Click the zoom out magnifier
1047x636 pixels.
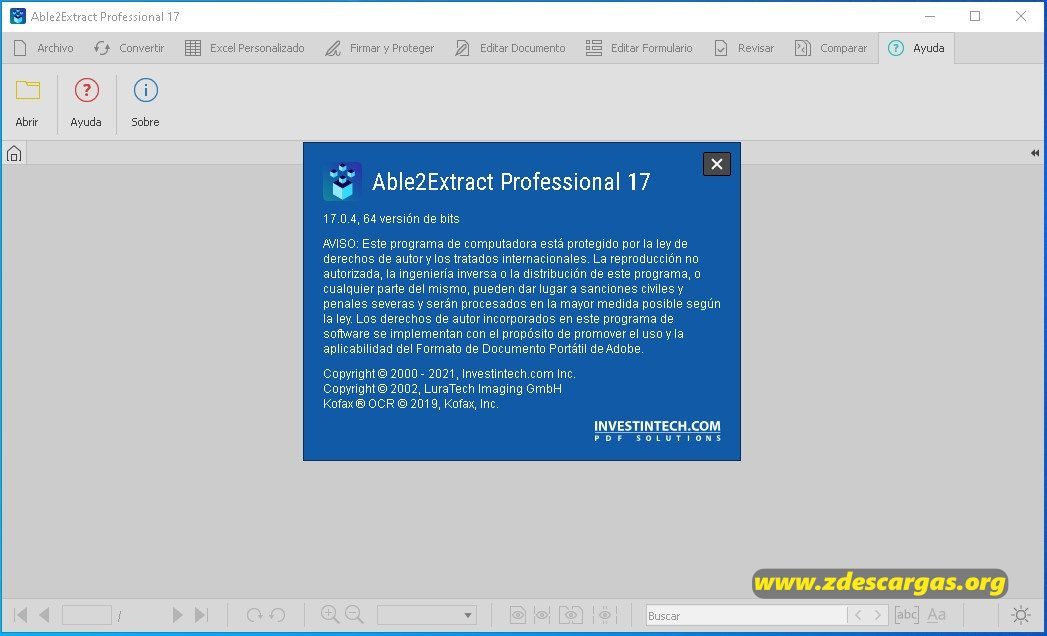(x=355, y=615)
